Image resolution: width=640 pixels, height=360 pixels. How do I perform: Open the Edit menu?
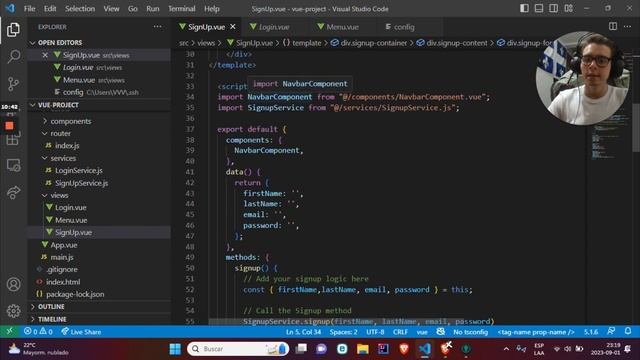[50, 9]
